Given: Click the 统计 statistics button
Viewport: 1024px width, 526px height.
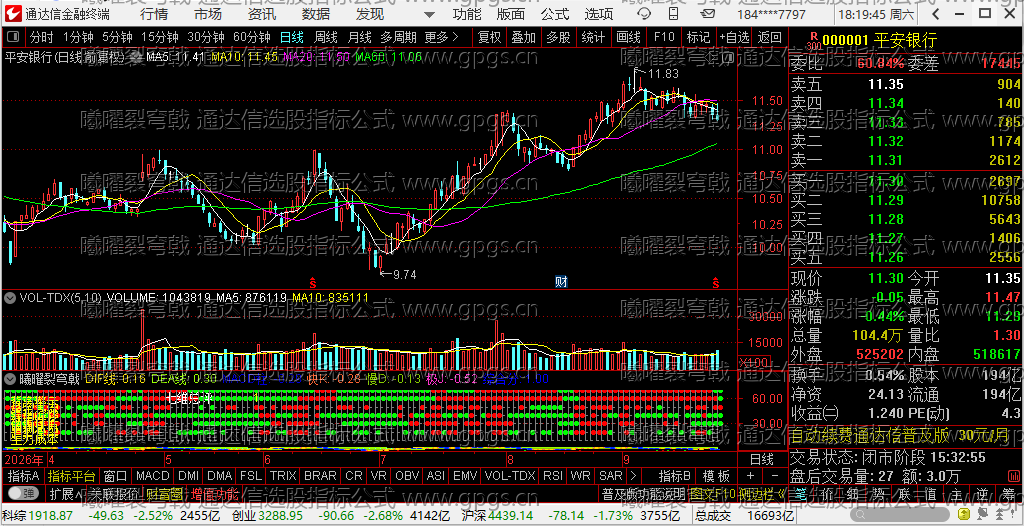Looking at the screenshot, I should point(592,37).
